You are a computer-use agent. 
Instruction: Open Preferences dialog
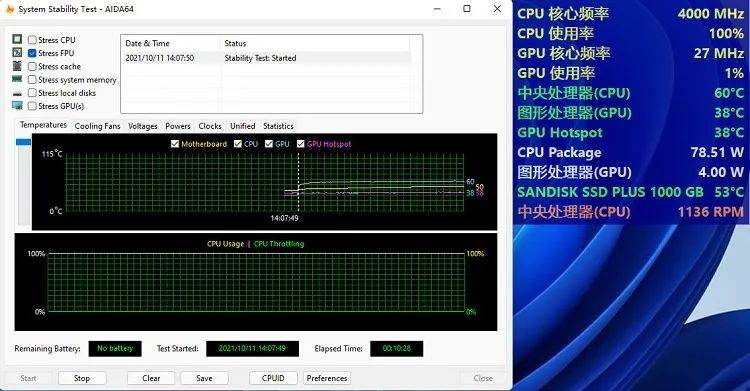327,378
